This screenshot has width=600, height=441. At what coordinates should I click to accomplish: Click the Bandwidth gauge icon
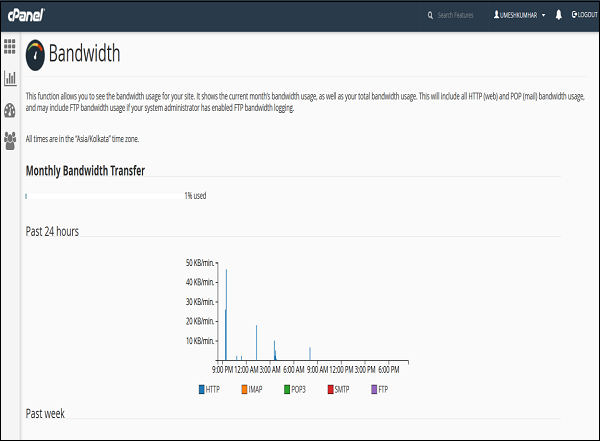(35, 52)
